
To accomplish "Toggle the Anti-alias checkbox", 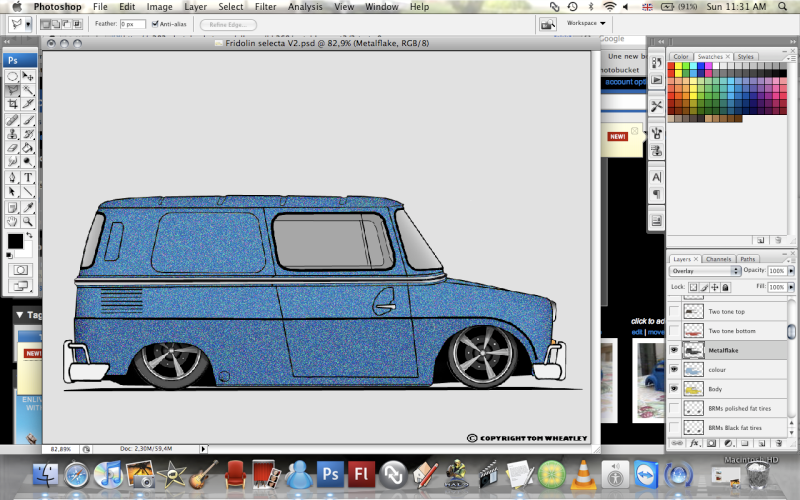I will [155, 24].
